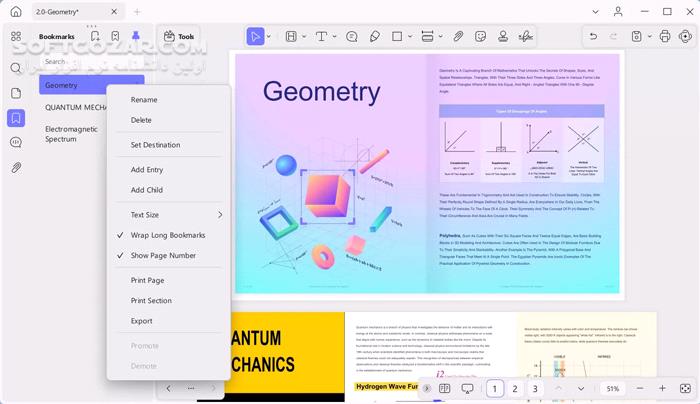Pick the sticky note comment tool
The width and height of the screenshot is (700, 404).
352,37
